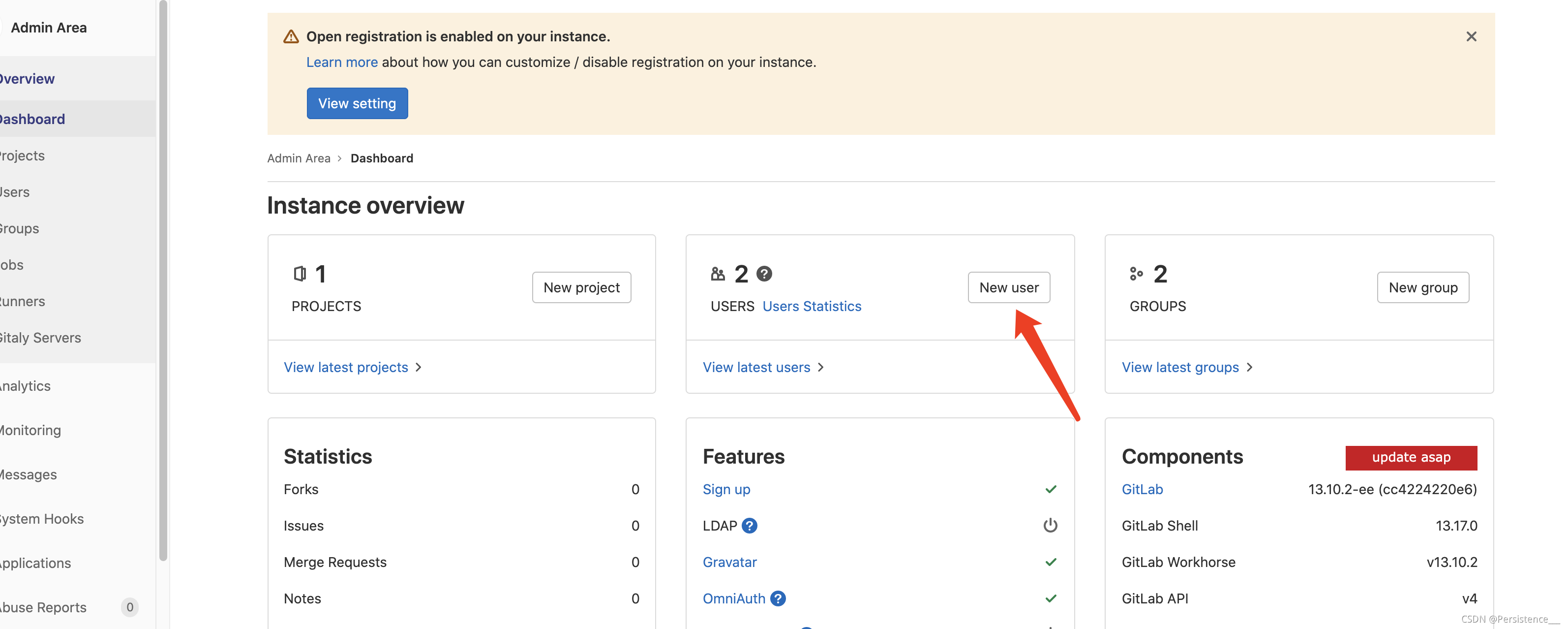This screenshot has width=1568, height=629.
Task: Create a New project
Action: pos(581,287)
